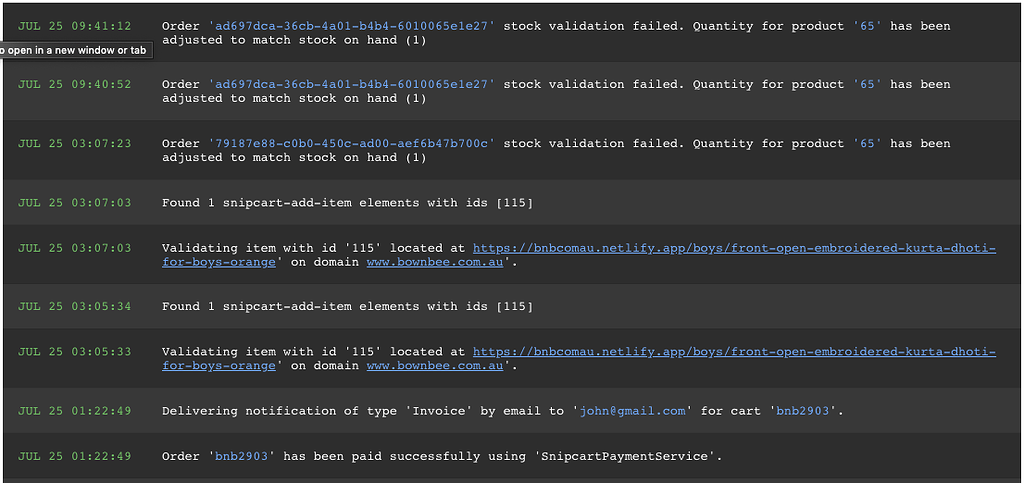Select the 03:05:34 'Found 1 snipcart-add-item' message

(347, 307)
